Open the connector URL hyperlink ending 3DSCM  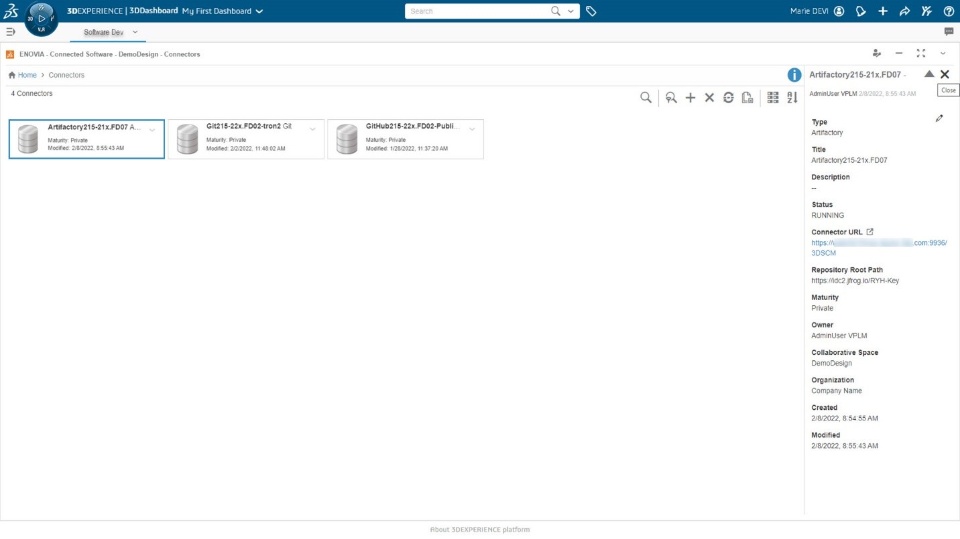879,248
